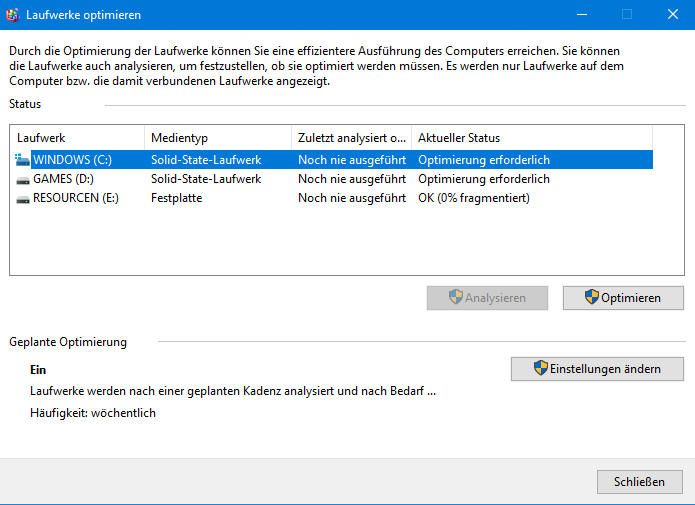
Task: Click the Aktueller Status column header
Action: pos(532,138)
